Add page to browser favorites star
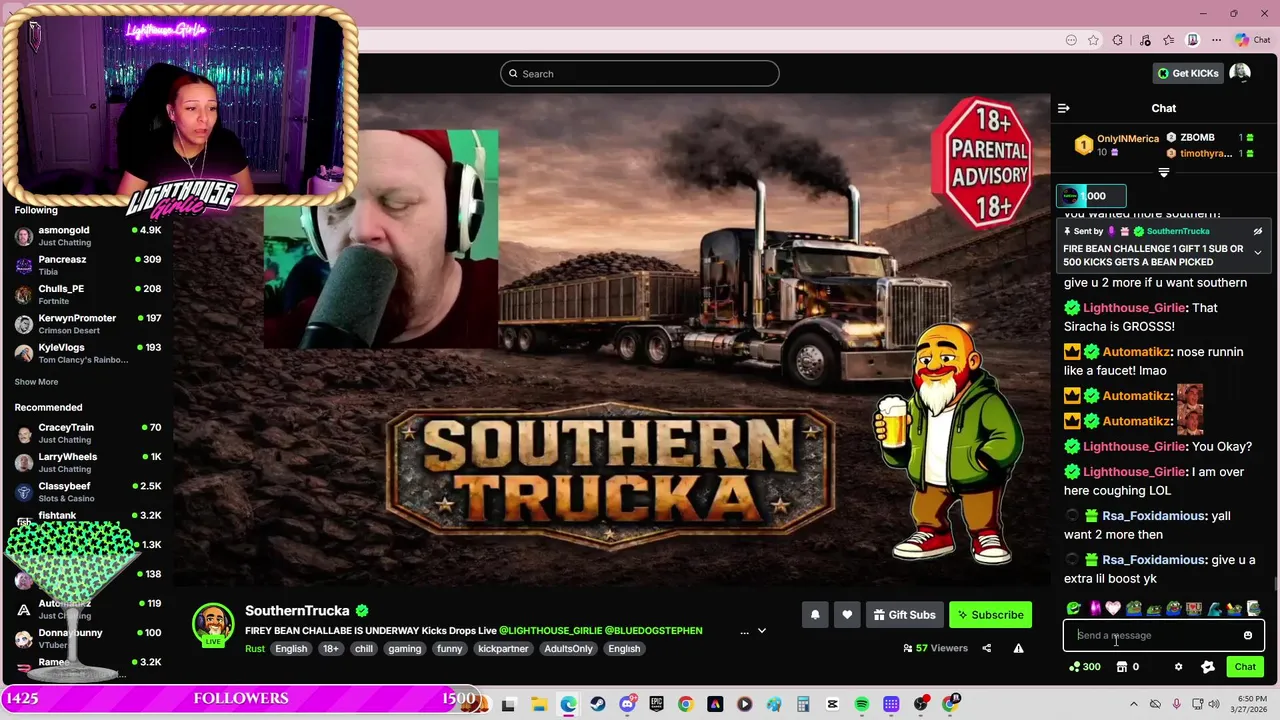The height and width of the screenshot is (720, 1280). [x=1093, y=40]
